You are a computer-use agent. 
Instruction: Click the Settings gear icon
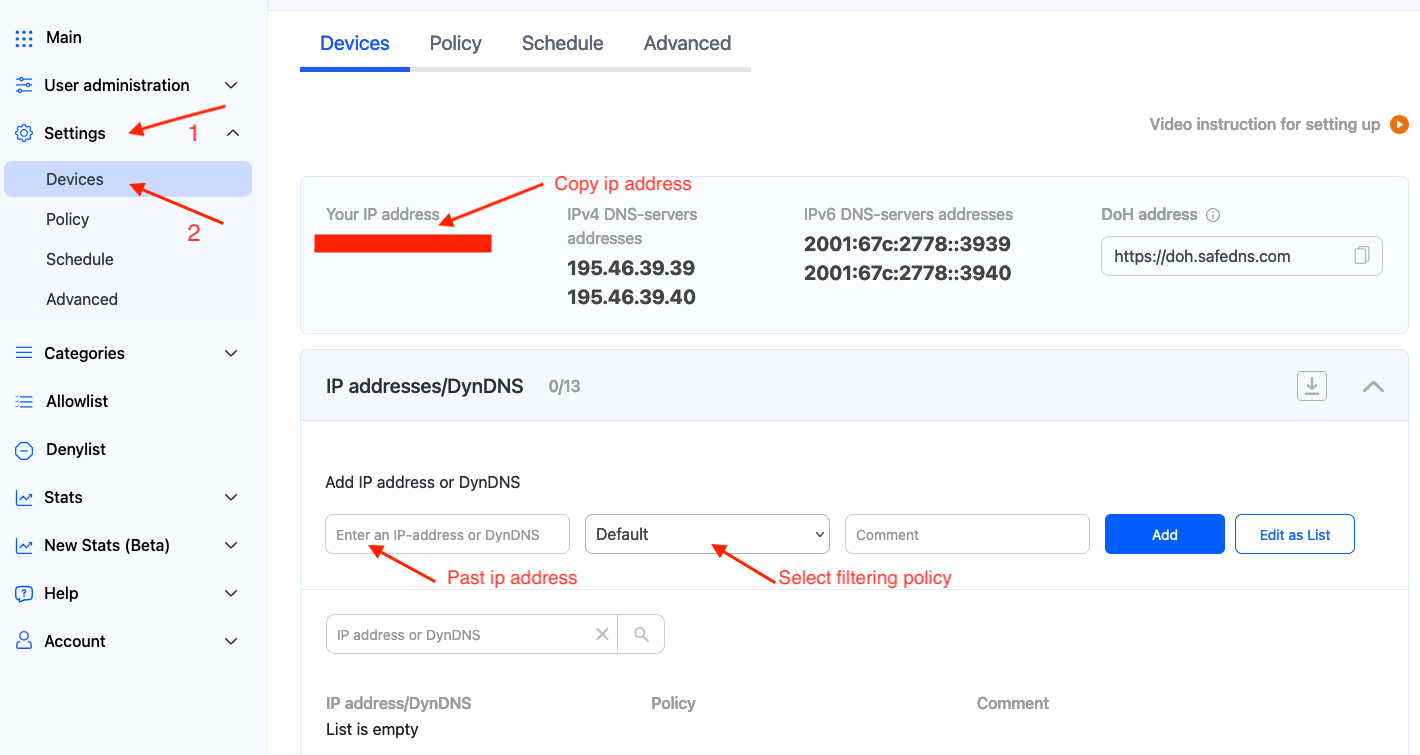(24, 133)
